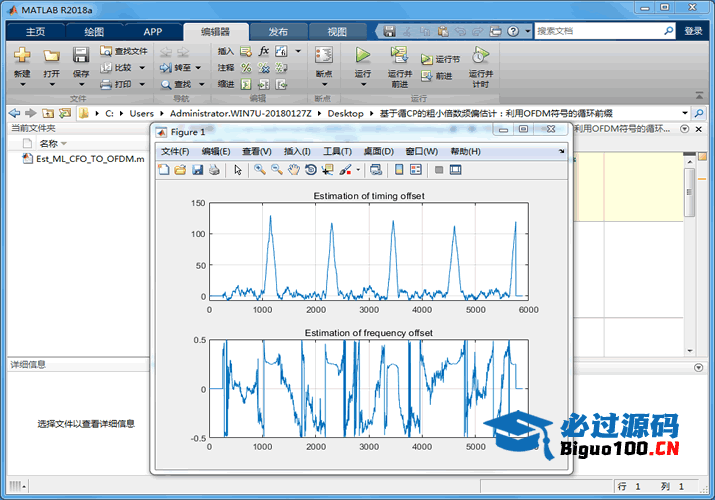Viewport: 715px width, 500px height.
Task: Click the Save (保存) floppy icon
Action: pyautogui.click(x=81, y=55)
